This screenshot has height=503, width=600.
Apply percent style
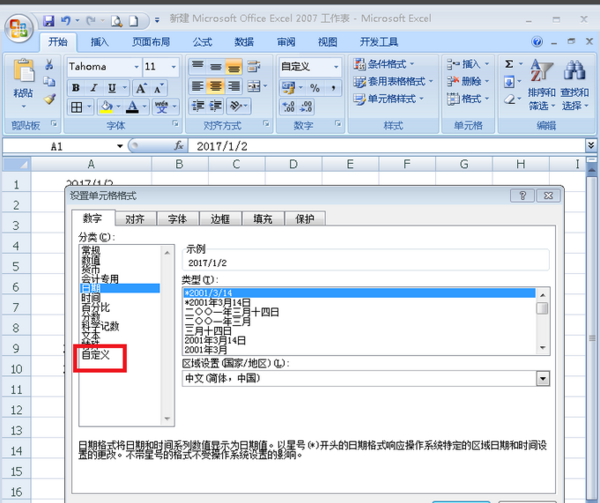[315, 88]
